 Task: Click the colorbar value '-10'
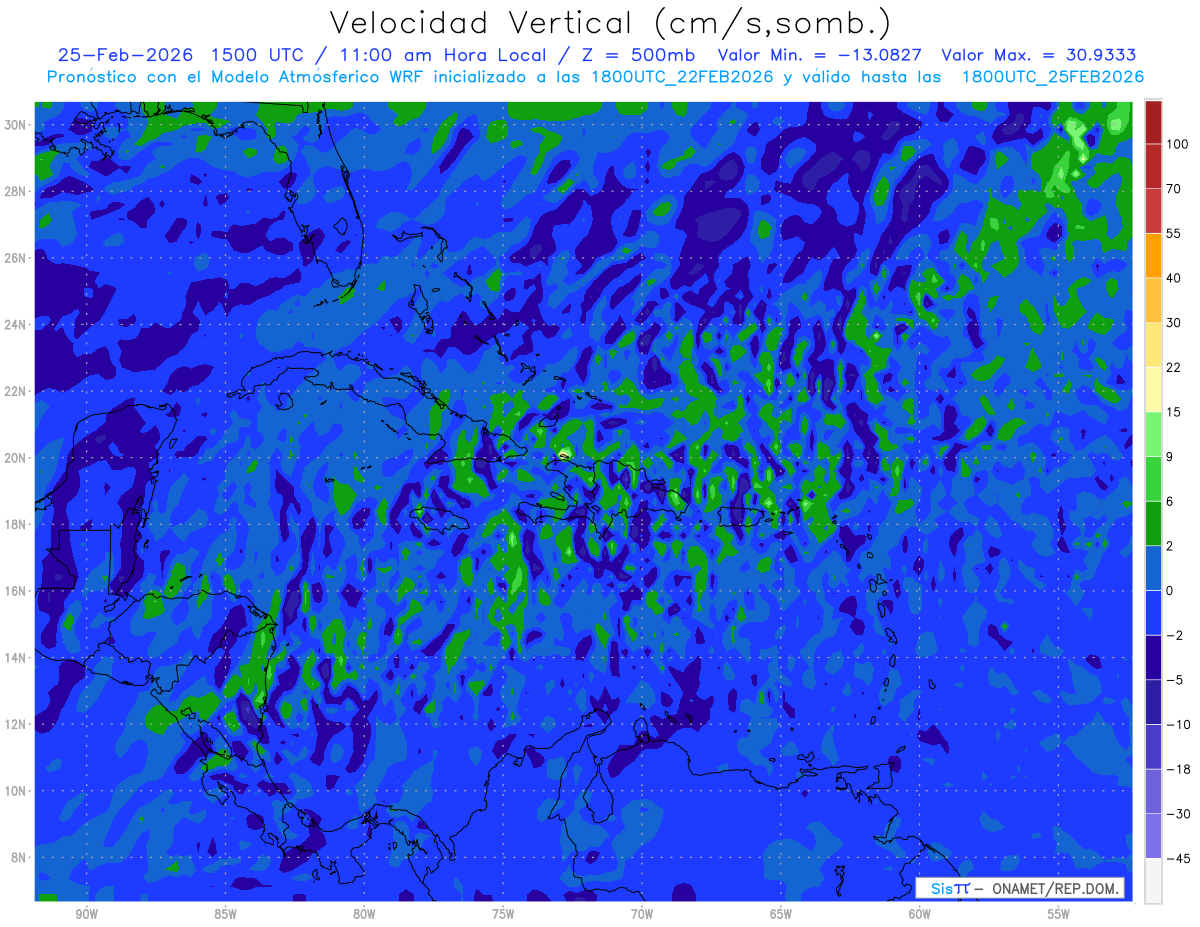1178,724
